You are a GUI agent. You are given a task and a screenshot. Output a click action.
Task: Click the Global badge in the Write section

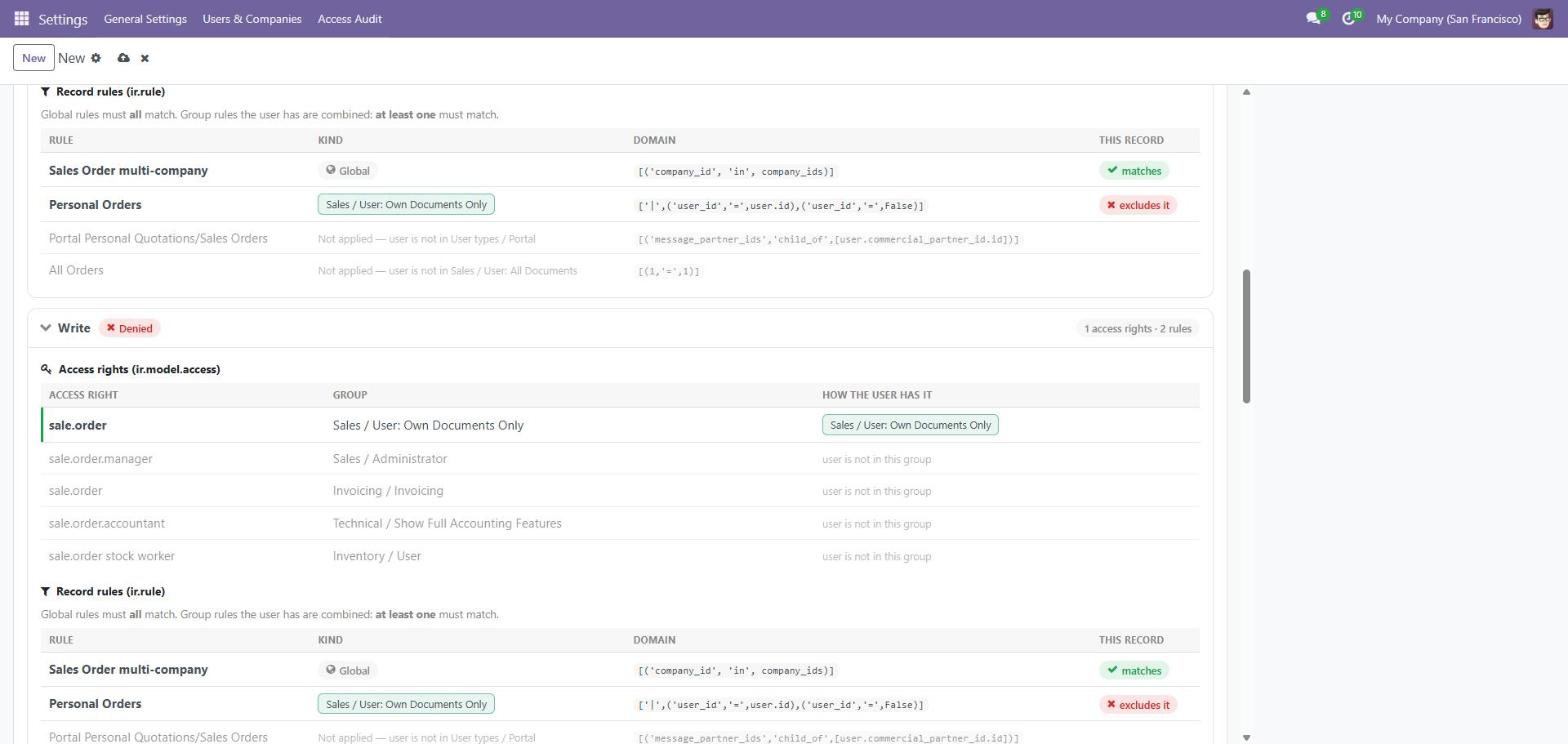(x=348, y=670)
